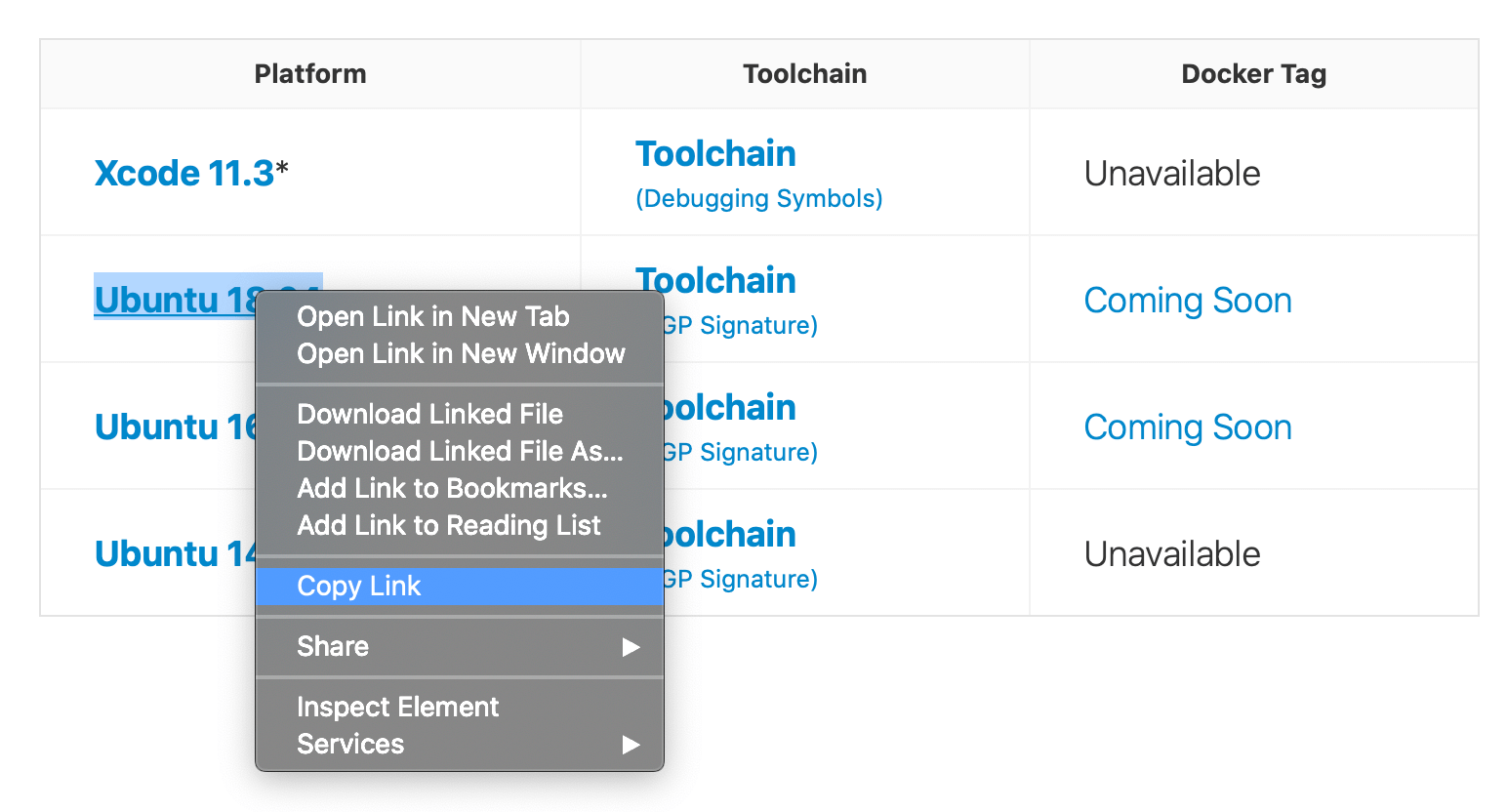Choose Download Linked File As…
The image size is (1507, 812).
(x=459, y=451)
